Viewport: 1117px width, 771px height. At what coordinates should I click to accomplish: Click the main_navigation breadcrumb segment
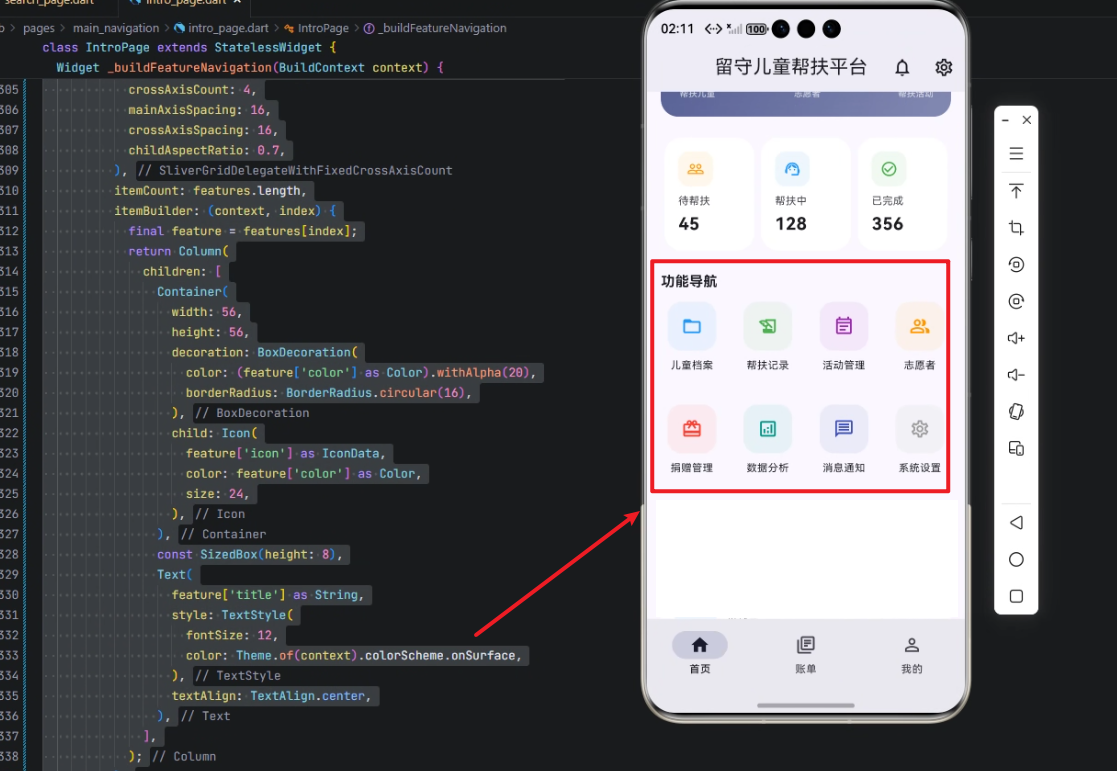(x=115, y=28)
